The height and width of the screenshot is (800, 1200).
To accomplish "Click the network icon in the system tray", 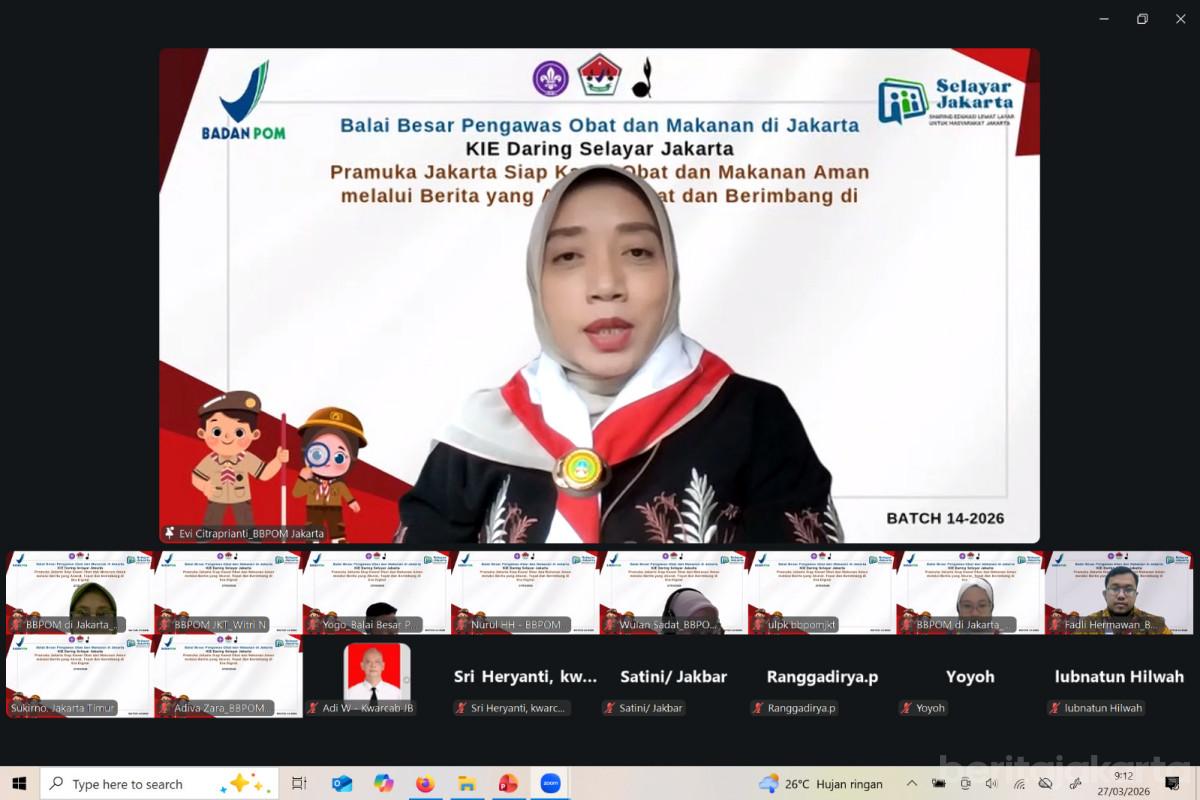I will click(1019, 783).
